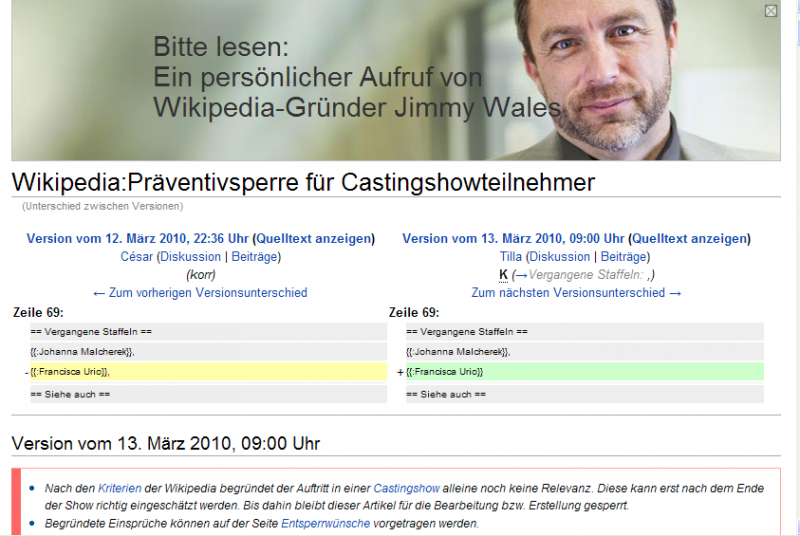The width and height of the screenshot is (800, 536).
Task: Follow the arrow link to Vergangene Staffeln section
Action: (x=521, y=275)
